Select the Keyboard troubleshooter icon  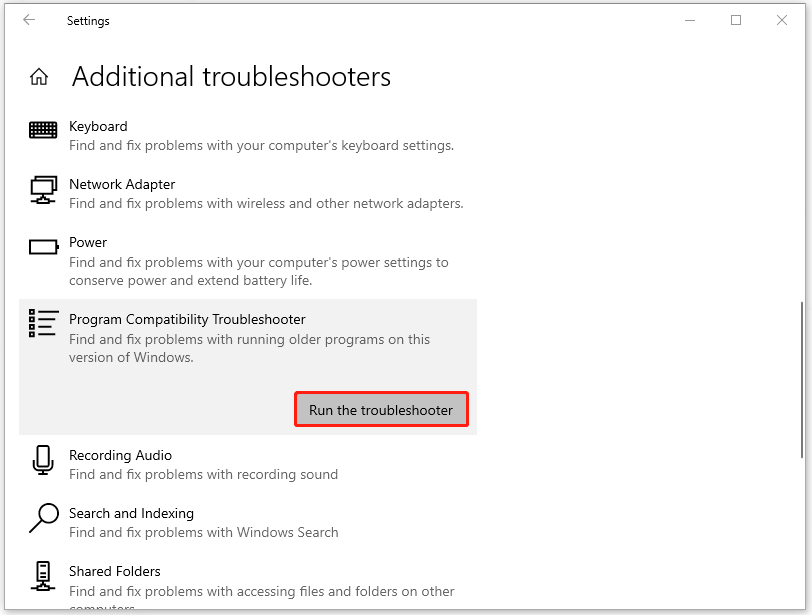point(43,130)
